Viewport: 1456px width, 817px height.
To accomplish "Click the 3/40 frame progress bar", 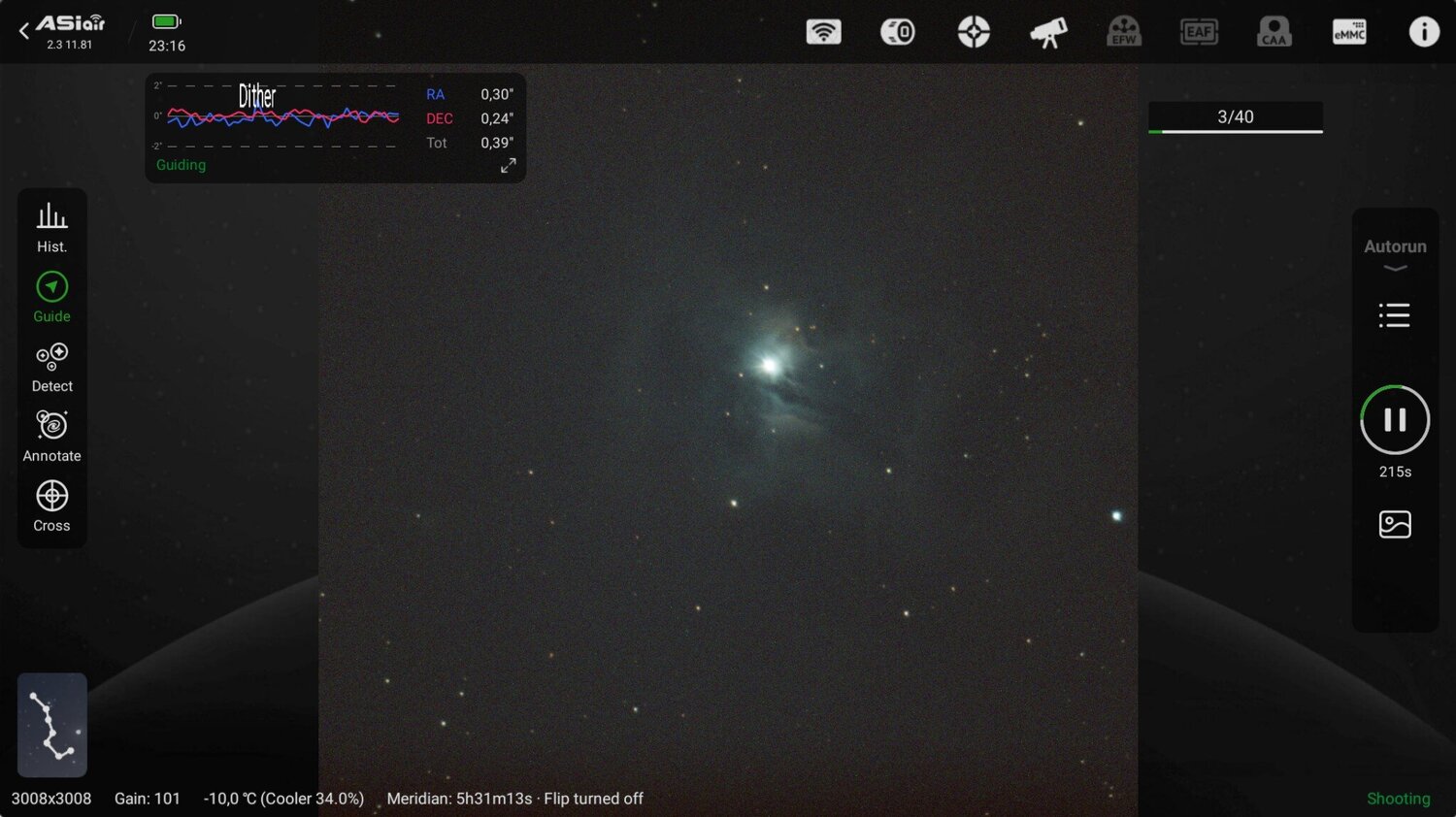I will pyautogui.click(x=1236, y=117).
